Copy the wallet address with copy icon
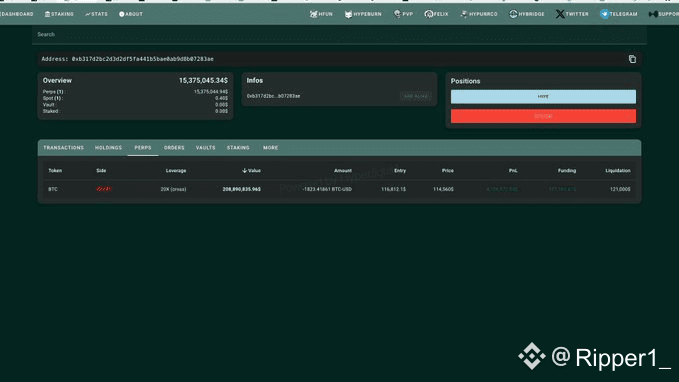Image resolution: width=679 pixels, height=382 pixels. [x=632, y=59]
